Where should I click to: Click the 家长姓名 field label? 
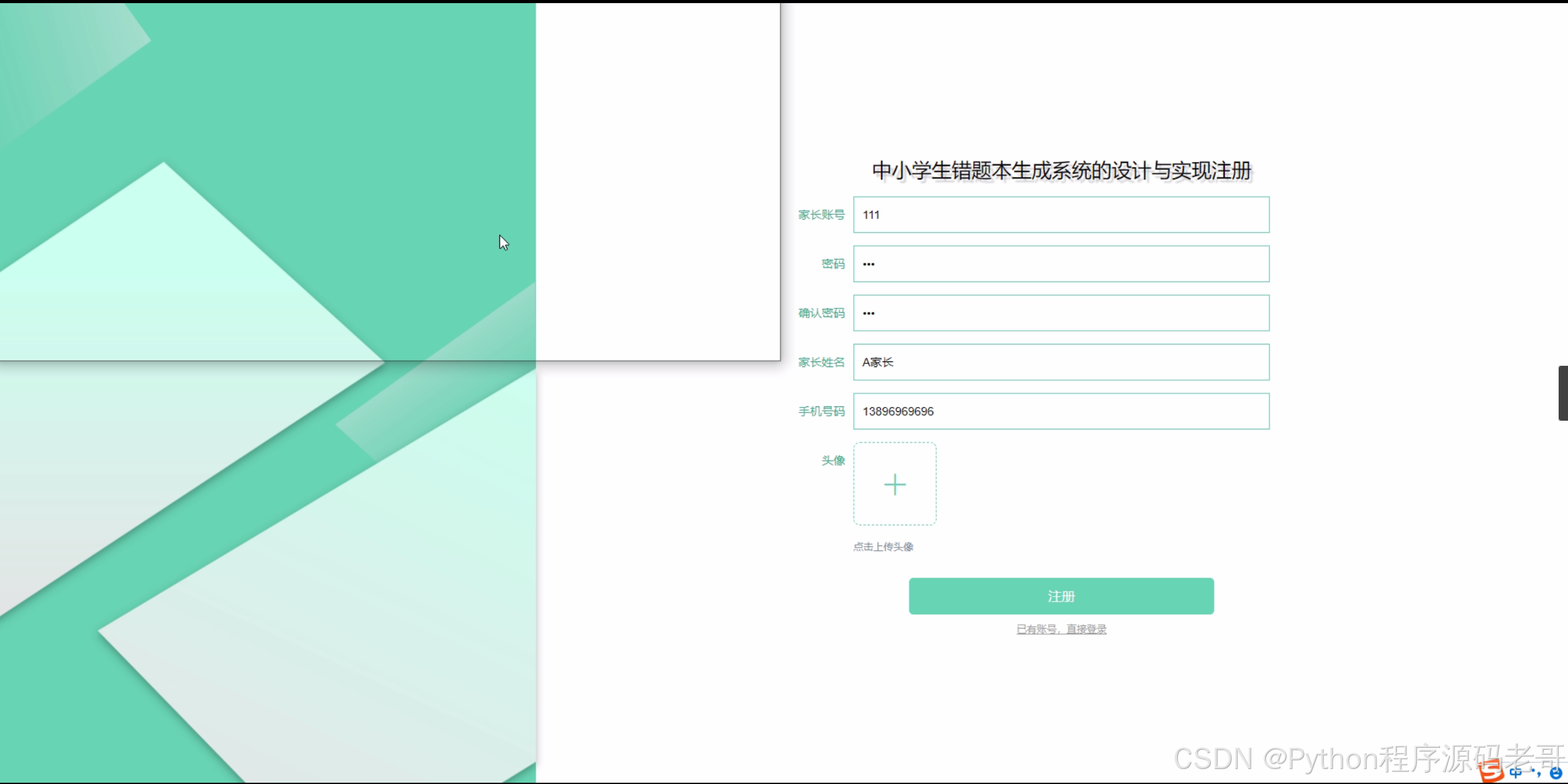(x=821, y=362)
